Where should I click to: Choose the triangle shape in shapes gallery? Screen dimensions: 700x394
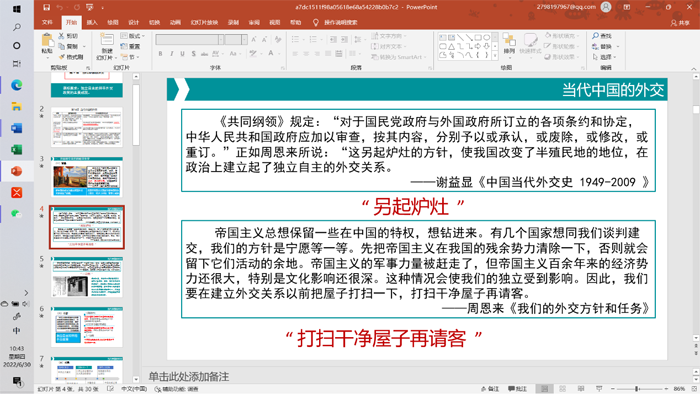(x=451, y=46)
